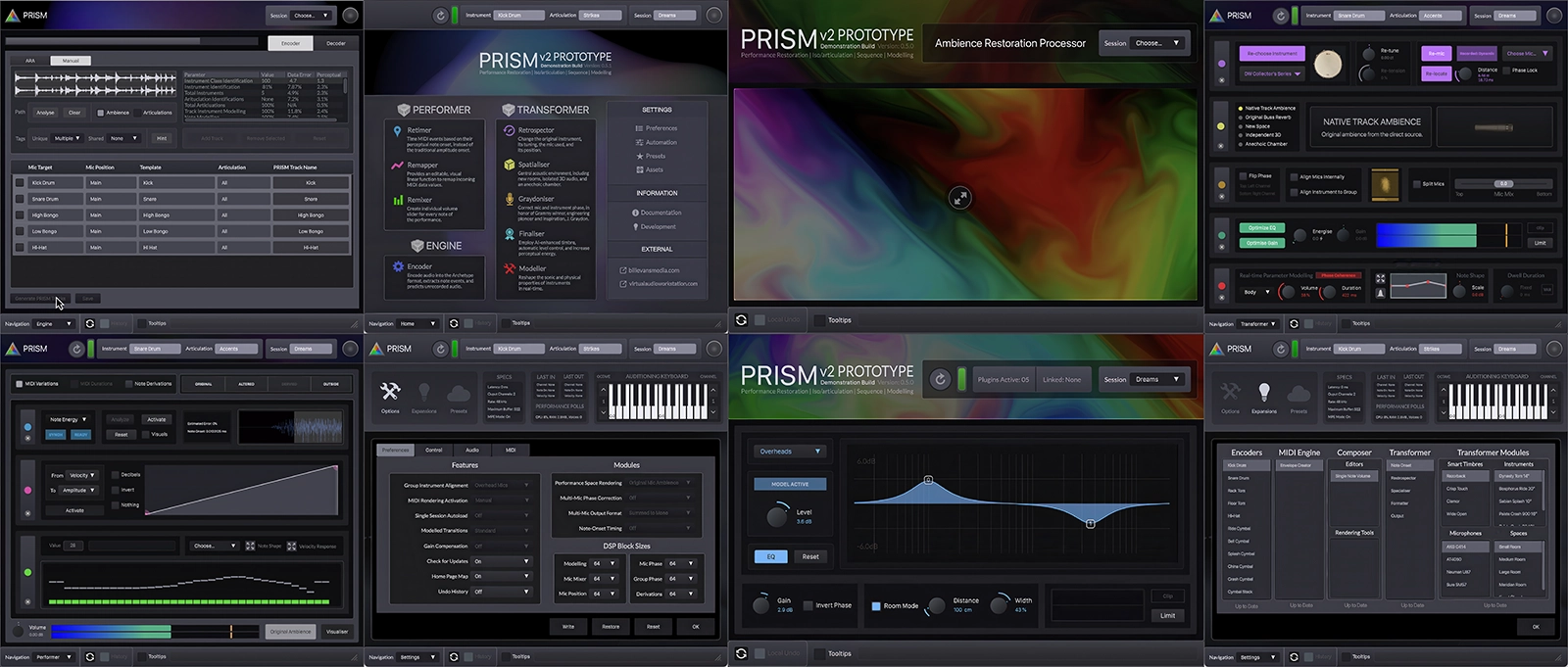Open the Modeller red tools icon
This screenshot has height=667, width=1568.
pyautogui.click(x=509, y=268)
